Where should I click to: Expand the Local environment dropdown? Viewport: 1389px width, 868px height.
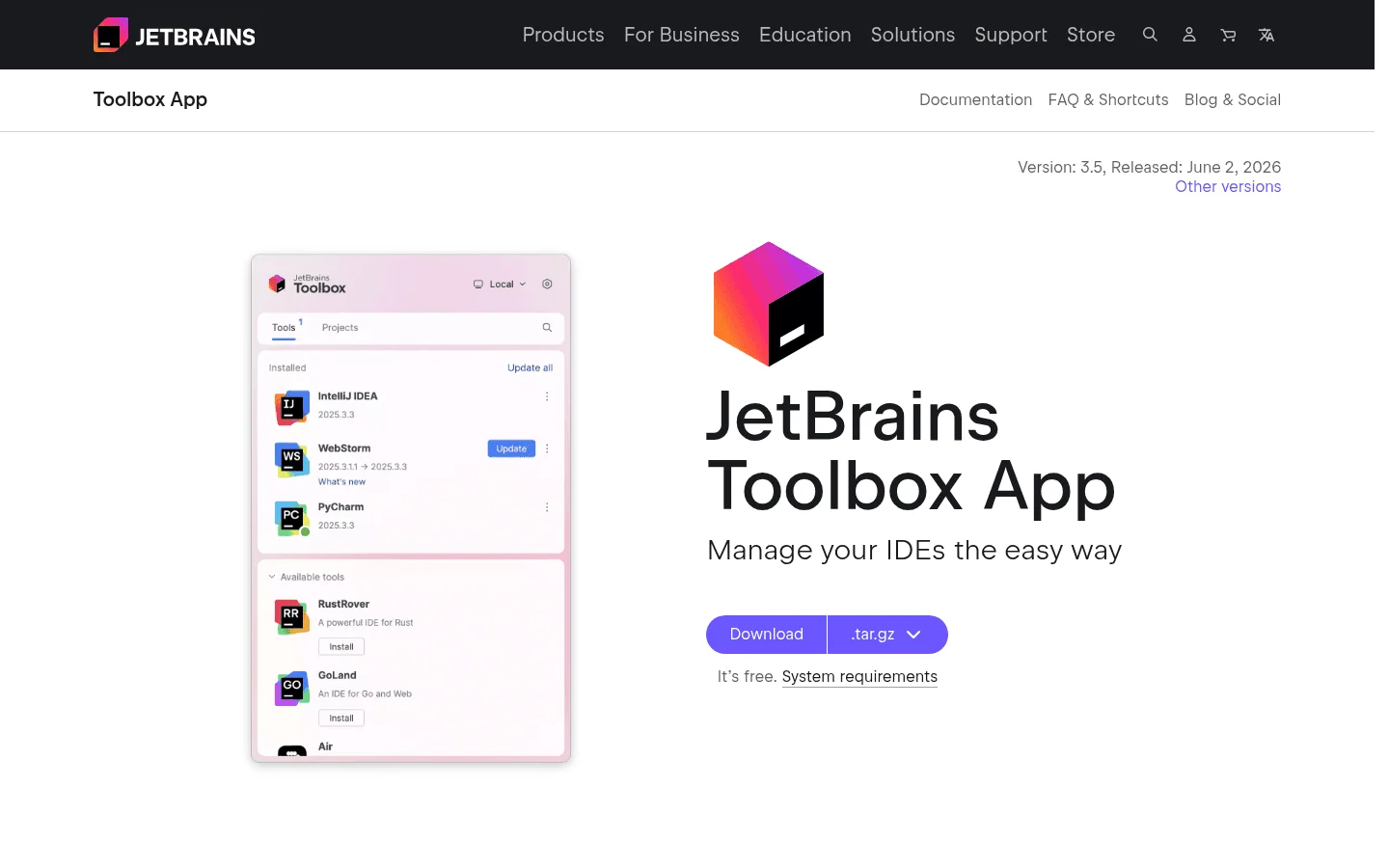(500, 285)
